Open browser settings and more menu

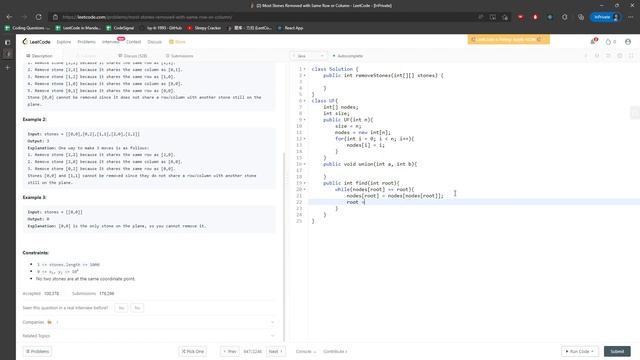[631, 17]
